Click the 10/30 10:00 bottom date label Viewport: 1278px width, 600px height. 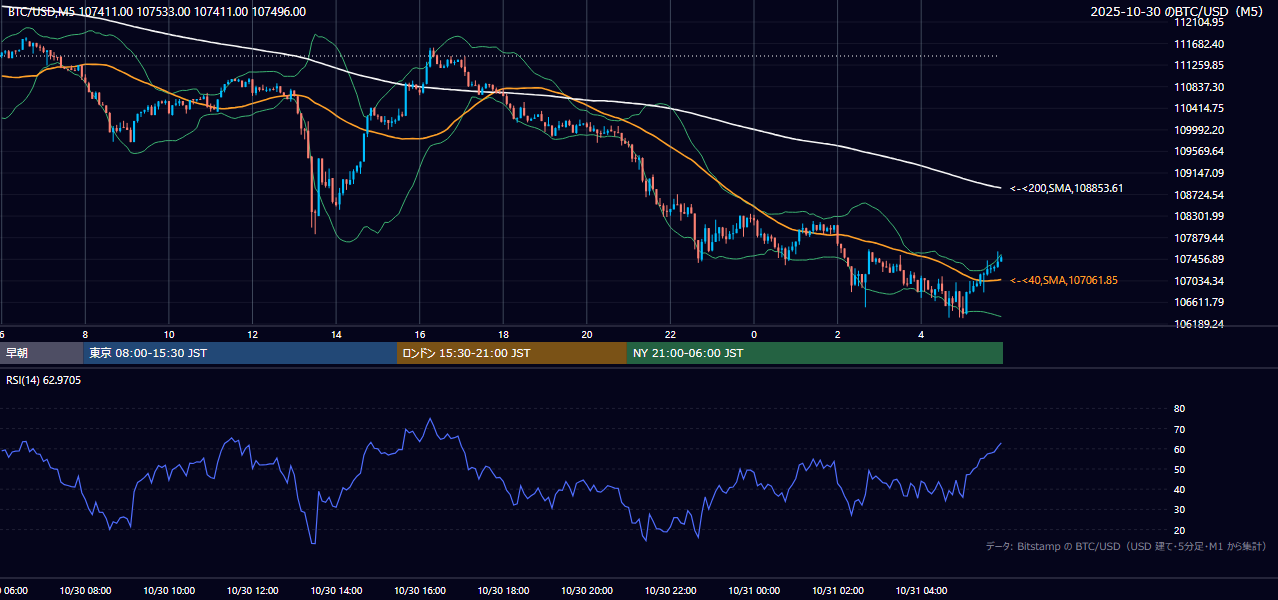(x=169, y=591)
